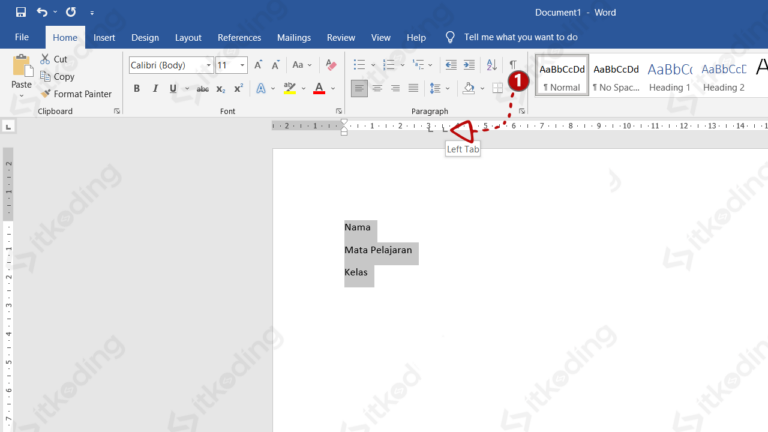This screenshot has height=432, width=768.
Task: Cut the selected text
Action: click(x=54, y=59)
